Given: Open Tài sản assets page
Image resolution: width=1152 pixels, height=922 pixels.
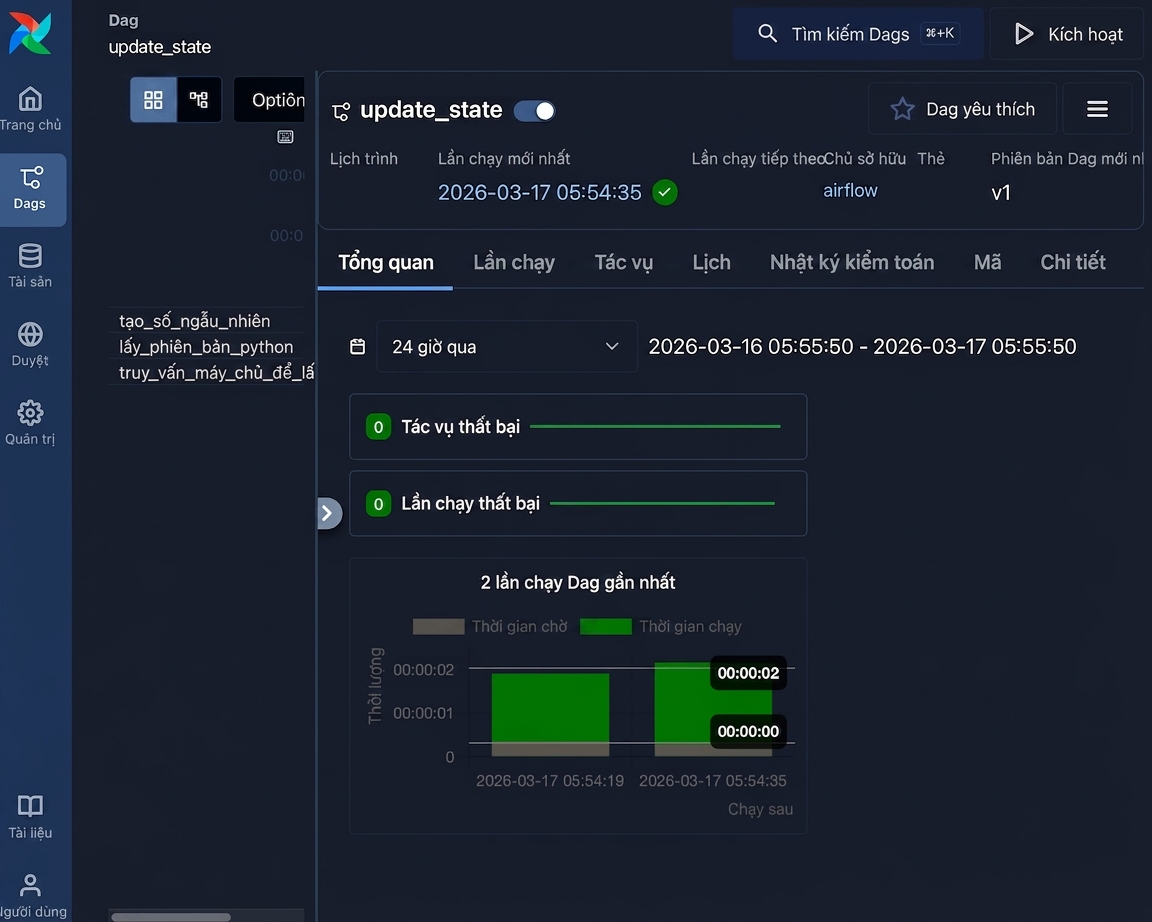Looking at the screenshot, I should pyautogui.click(x=30, y=265).
